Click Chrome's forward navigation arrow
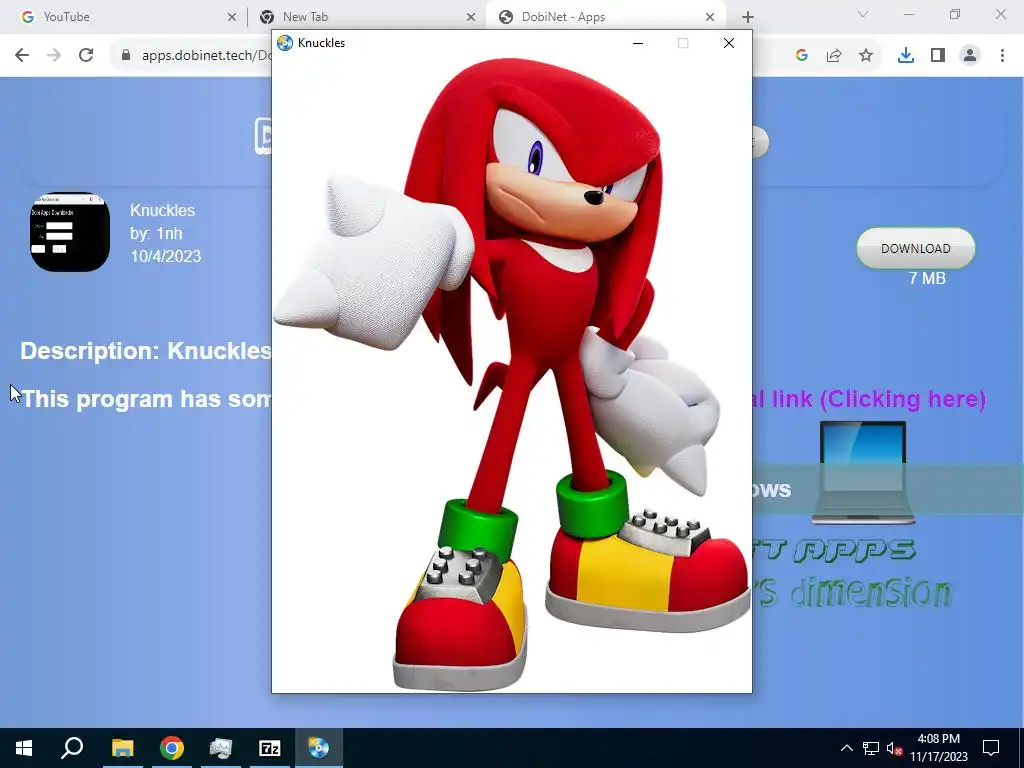1024x768 pixels. pyautogui.click(x=54, y=56)
